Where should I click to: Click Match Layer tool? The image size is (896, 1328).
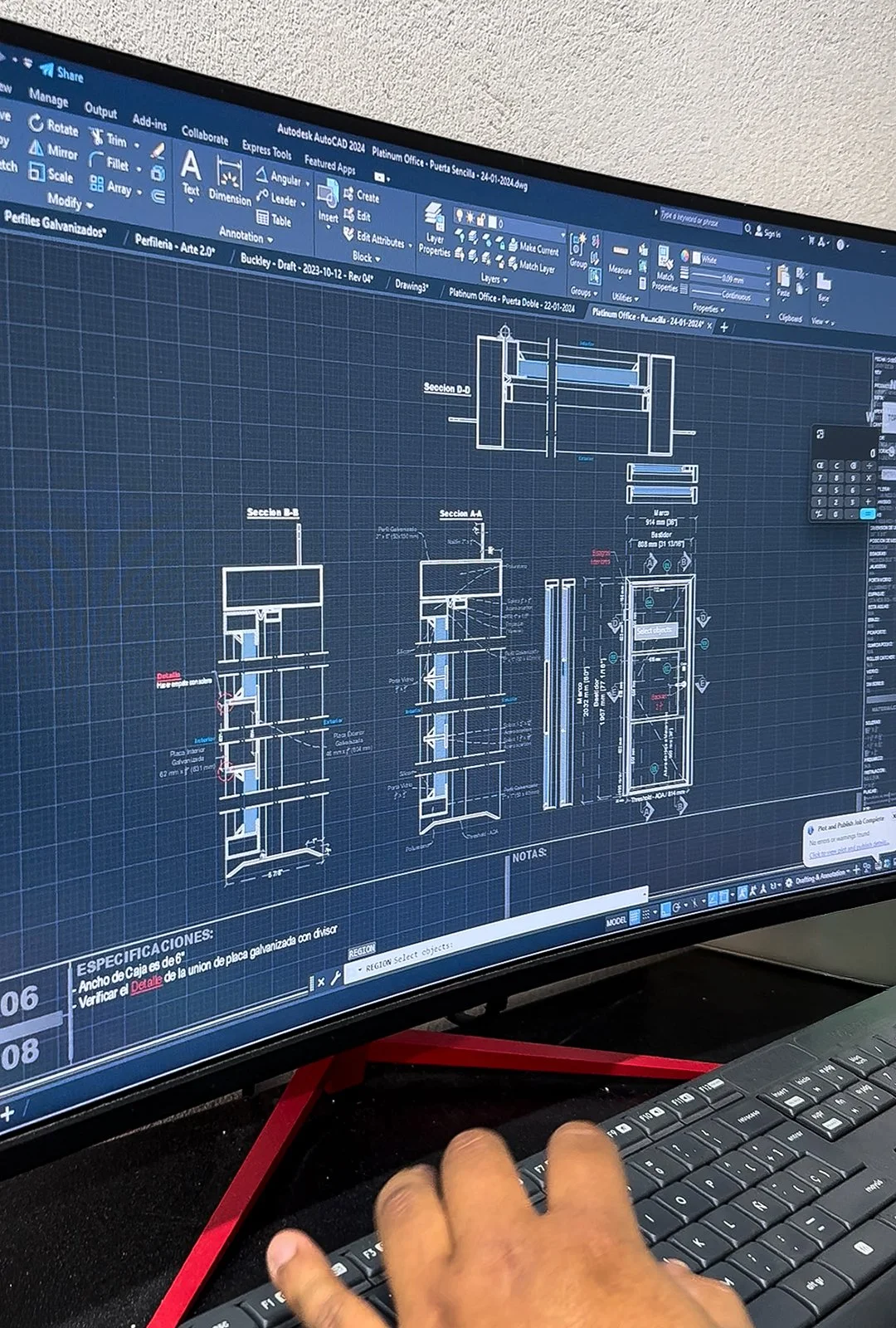pos(531,266)
